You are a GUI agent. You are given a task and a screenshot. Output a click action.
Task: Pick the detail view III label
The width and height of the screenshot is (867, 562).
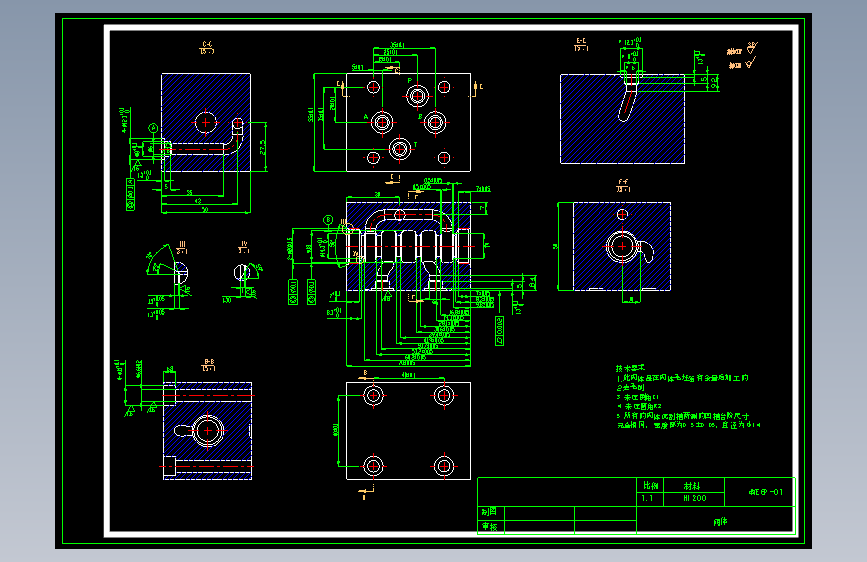(x=181, y=247)
